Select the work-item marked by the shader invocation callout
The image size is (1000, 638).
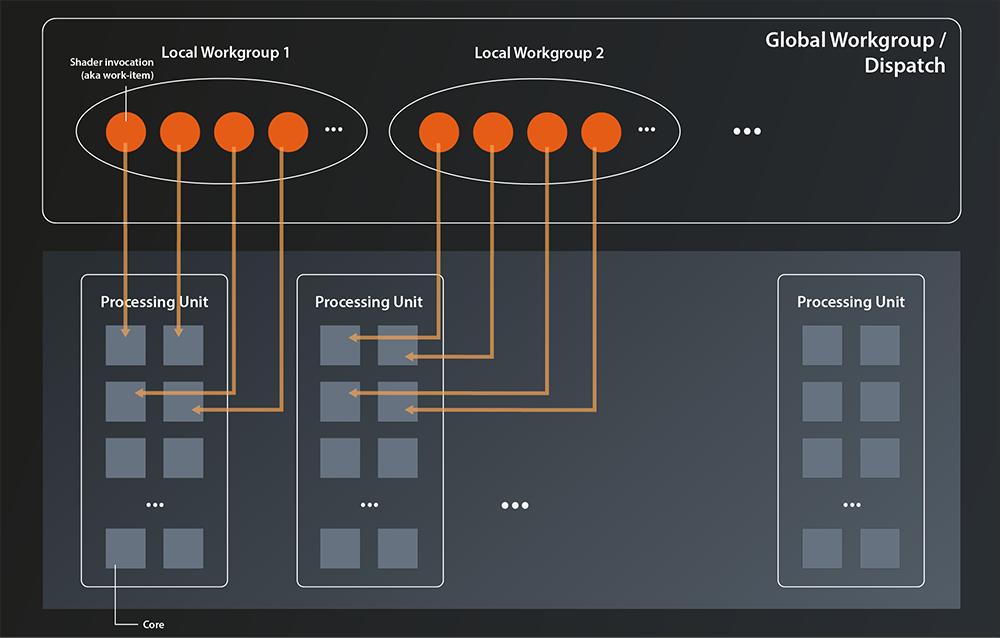coord(124,130)
